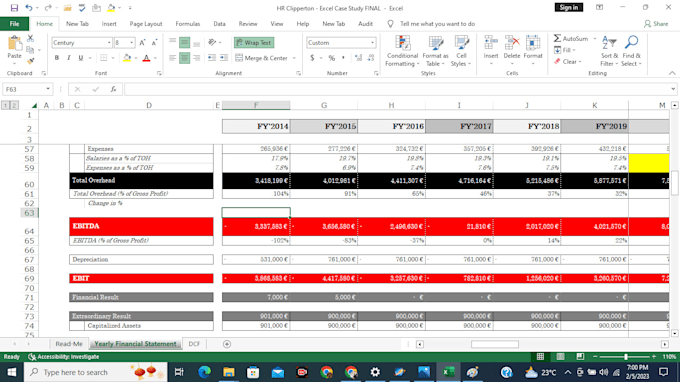680x382 pixels.
Task: Toggle Bold formatting
Action: [57, 58]
